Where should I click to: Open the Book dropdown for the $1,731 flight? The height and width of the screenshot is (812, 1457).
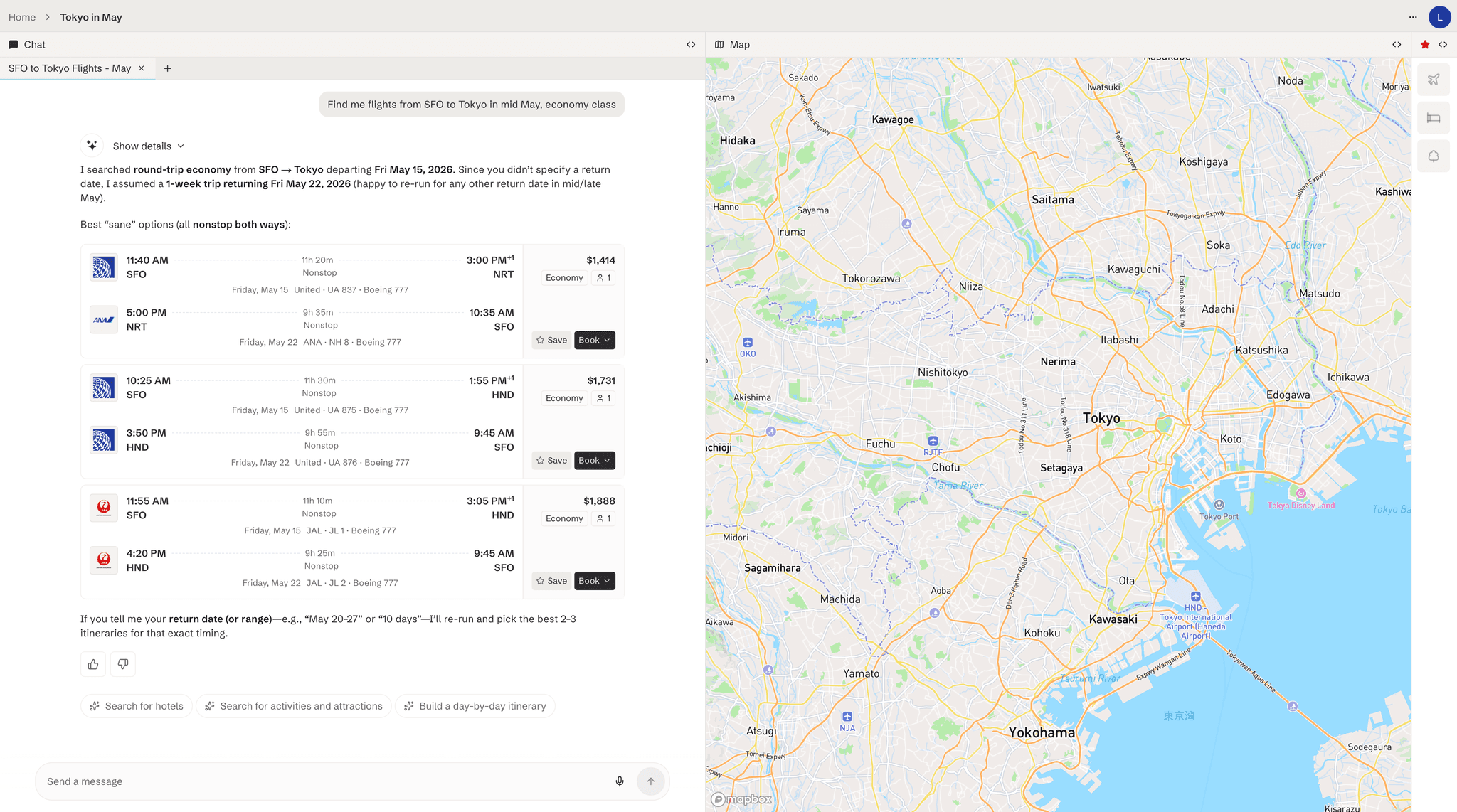coord(594,460)
